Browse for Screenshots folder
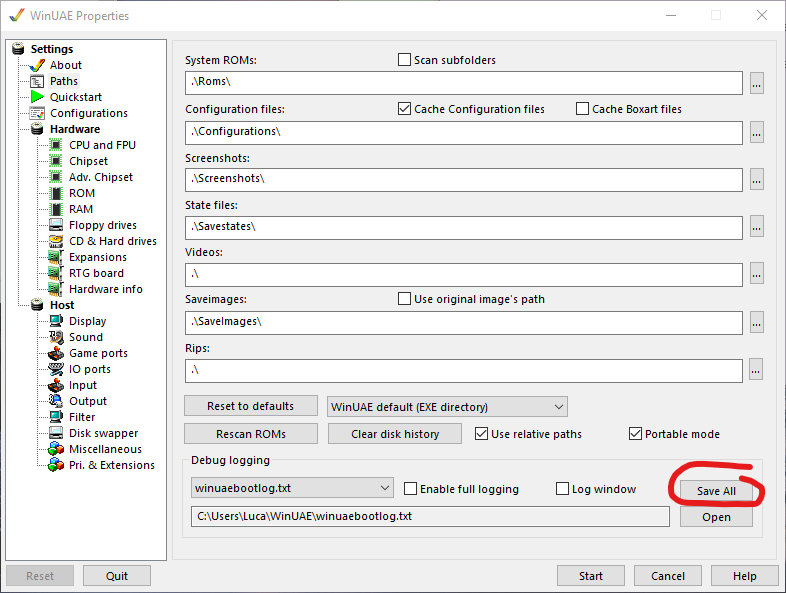Viewport: 786px width, 593px height. 756,179
